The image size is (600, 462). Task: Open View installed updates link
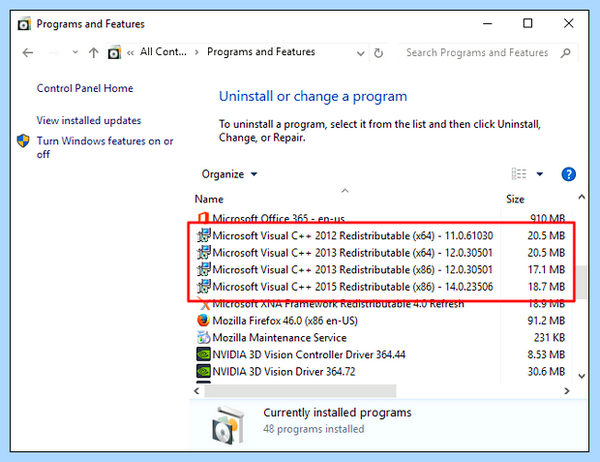(x=89, y=121)
